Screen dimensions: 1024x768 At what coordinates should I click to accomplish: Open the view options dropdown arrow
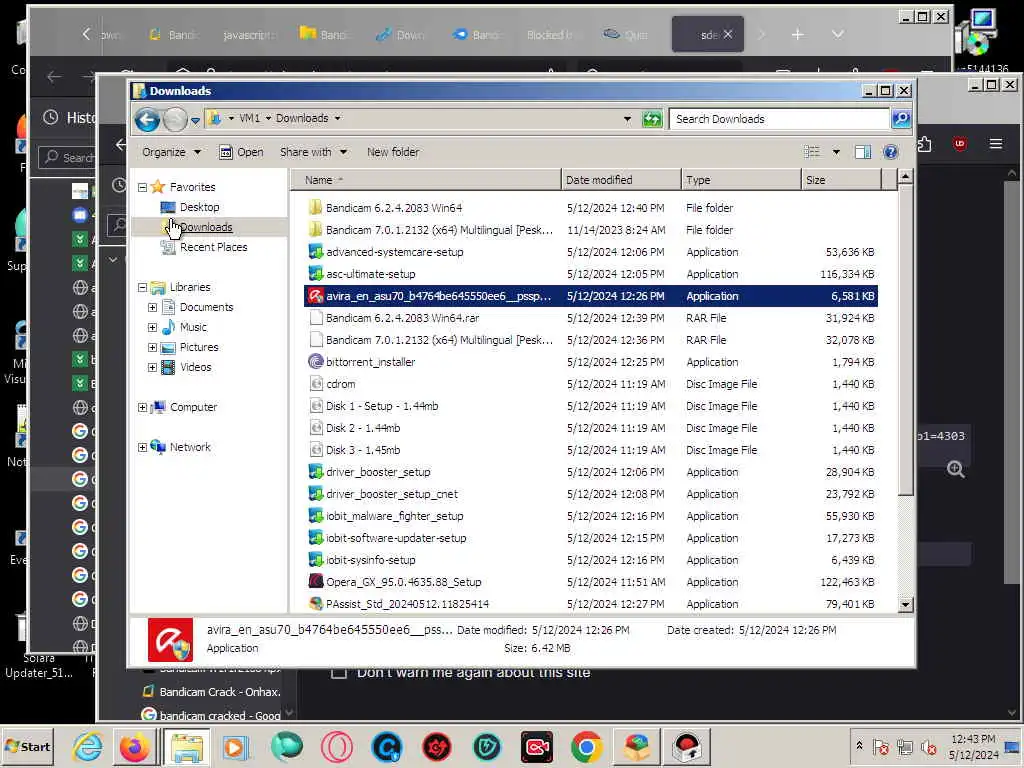[x=836, y=152]
